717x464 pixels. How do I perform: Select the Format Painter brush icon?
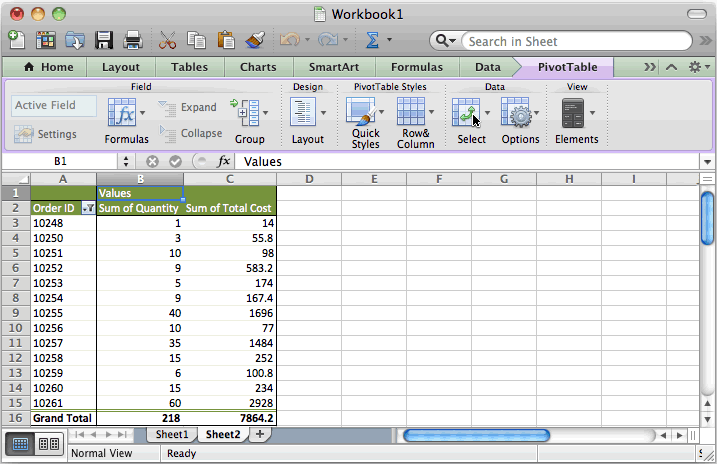255,40
